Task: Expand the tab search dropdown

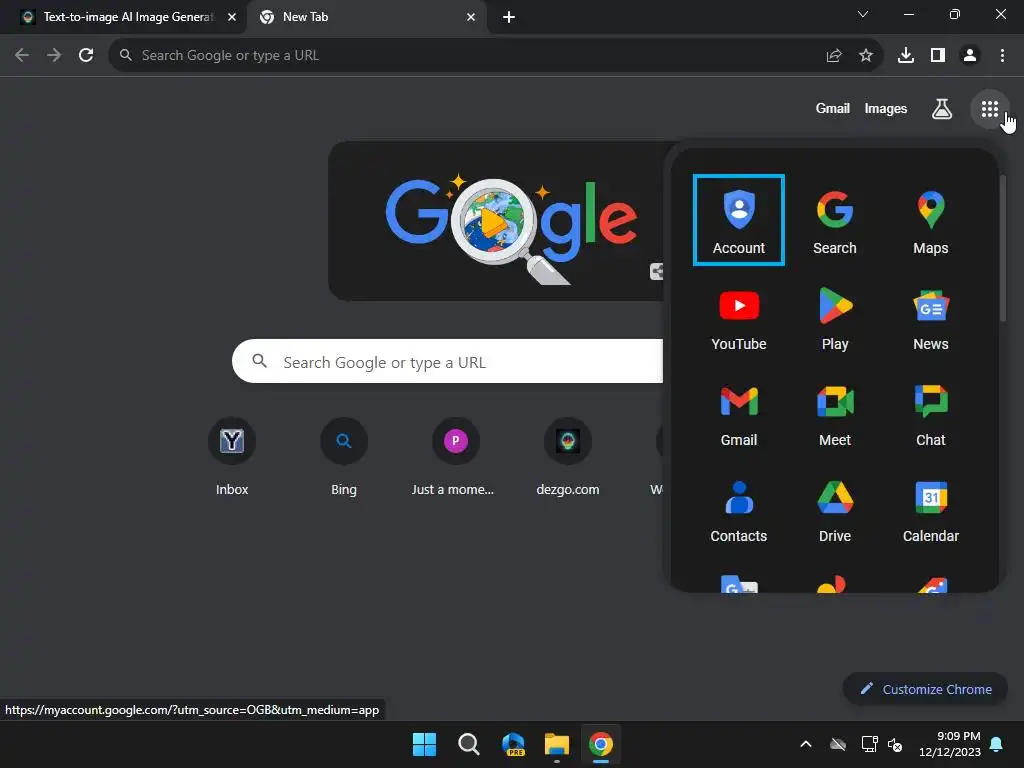Action: (863, 14)
